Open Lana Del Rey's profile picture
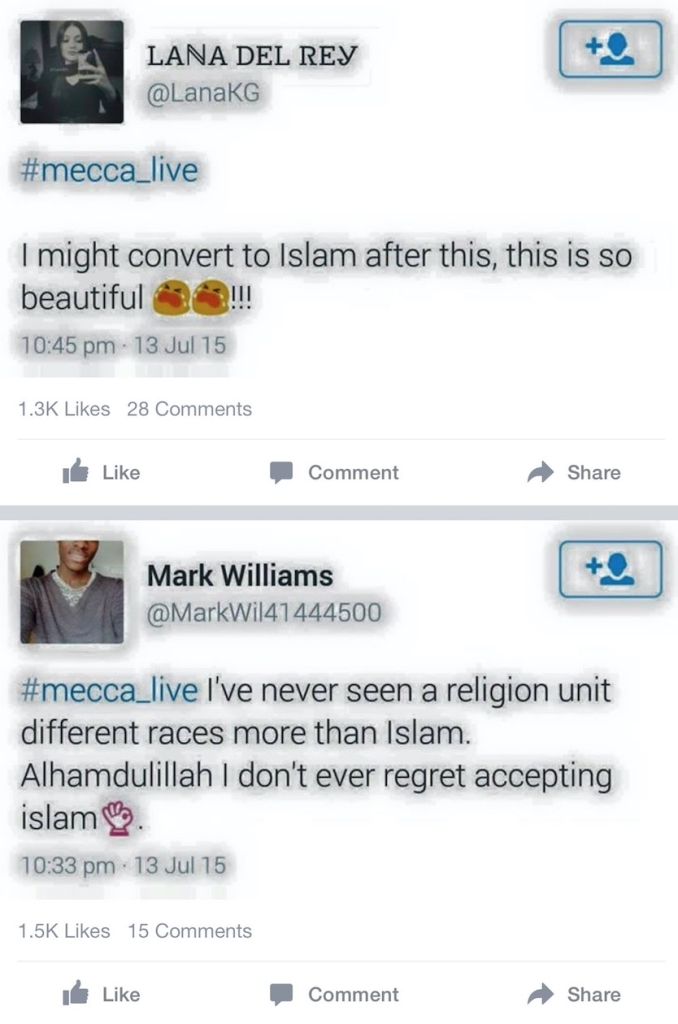This screenshot has height=1024, width=678. point(72,72)
